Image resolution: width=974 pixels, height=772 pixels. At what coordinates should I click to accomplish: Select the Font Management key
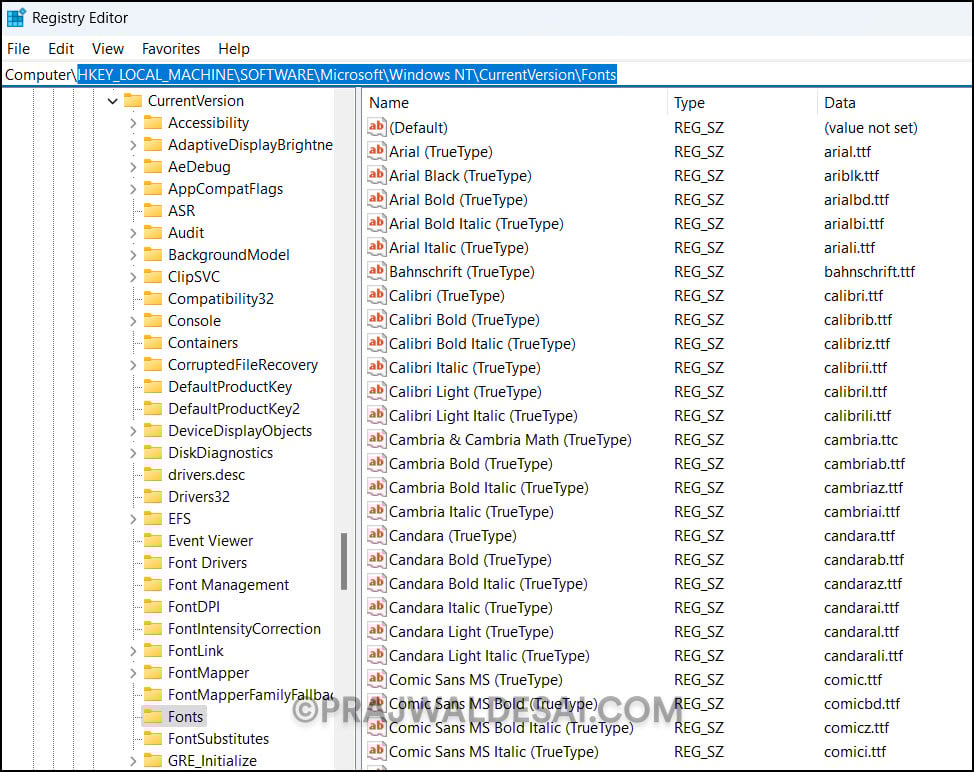228,584
